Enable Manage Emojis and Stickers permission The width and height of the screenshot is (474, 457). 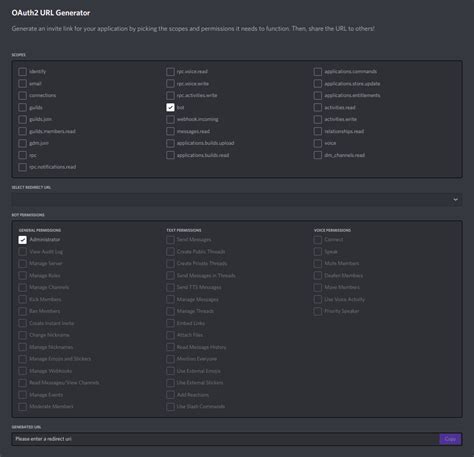[22, 359]
